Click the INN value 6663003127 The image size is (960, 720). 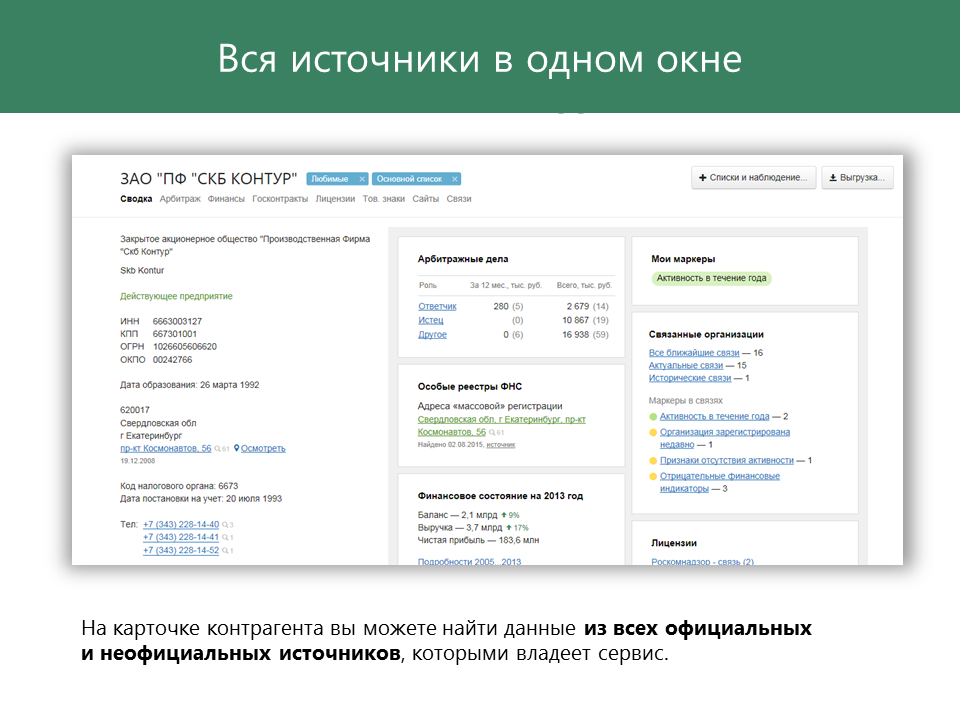(x=177, y=321)
